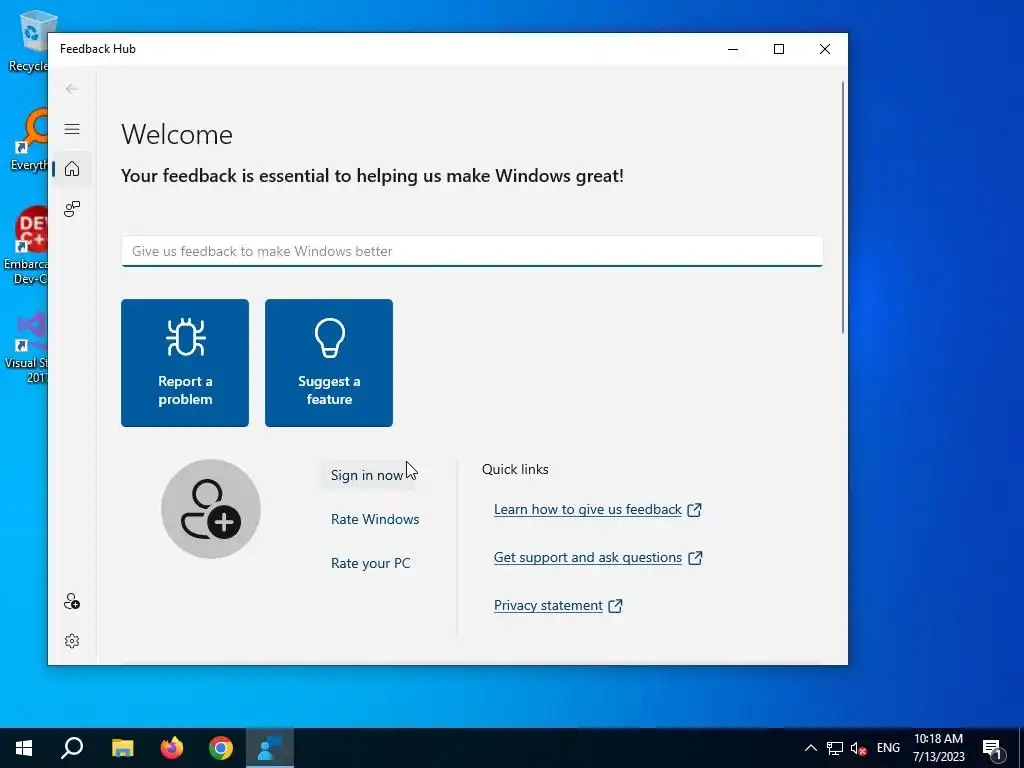Image resolution: width=1024 pixels, height=768 pixels.
Task: Open the hamburger navigation menu
Action: [72, 129]
